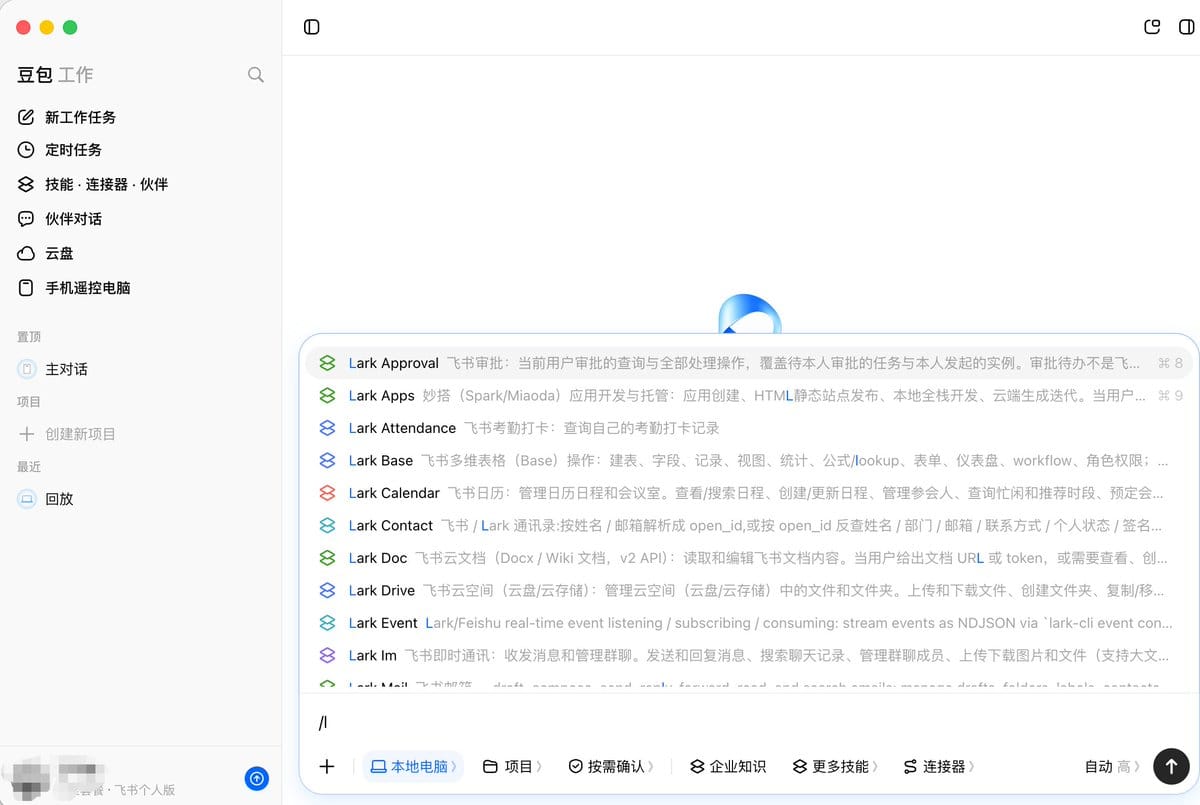The image size is (1200, 805).
Task: Open 定时任务 scheduled tasks
Action: click(140, 150)
